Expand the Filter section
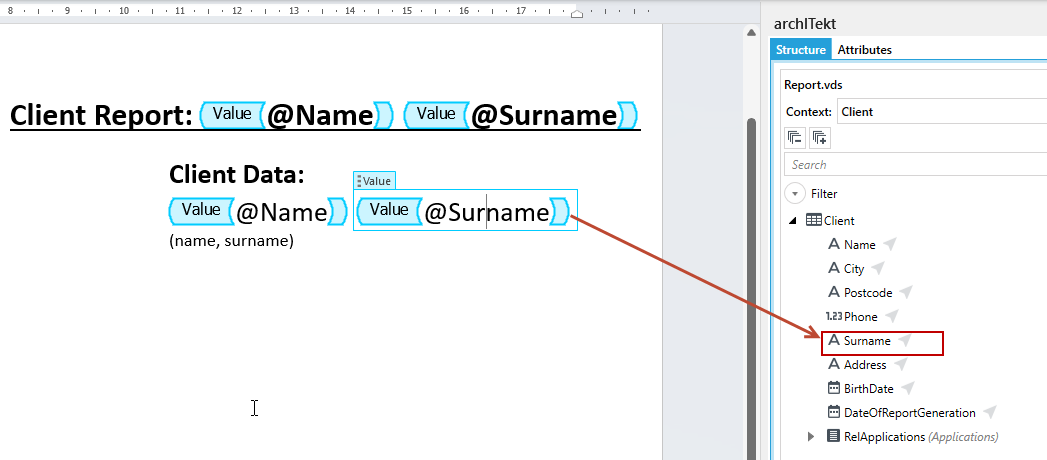Screen dimensions: 1047x460 (795, 194)
